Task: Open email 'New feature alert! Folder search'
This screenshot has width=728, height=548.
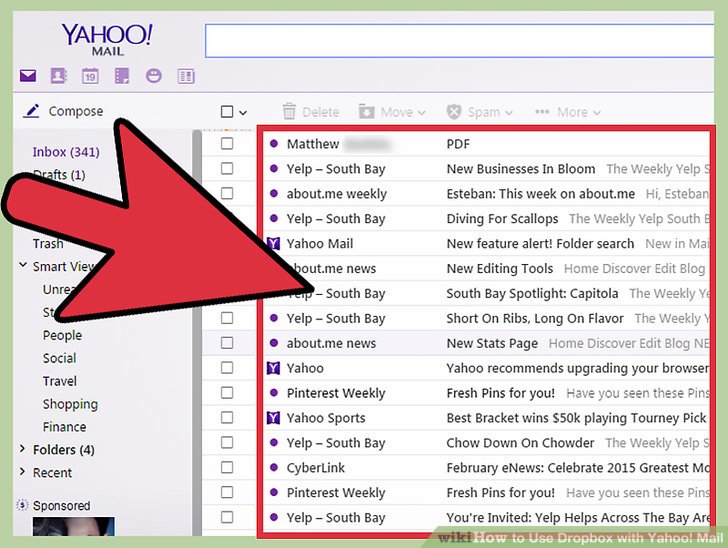Action: tap(540, 243)
